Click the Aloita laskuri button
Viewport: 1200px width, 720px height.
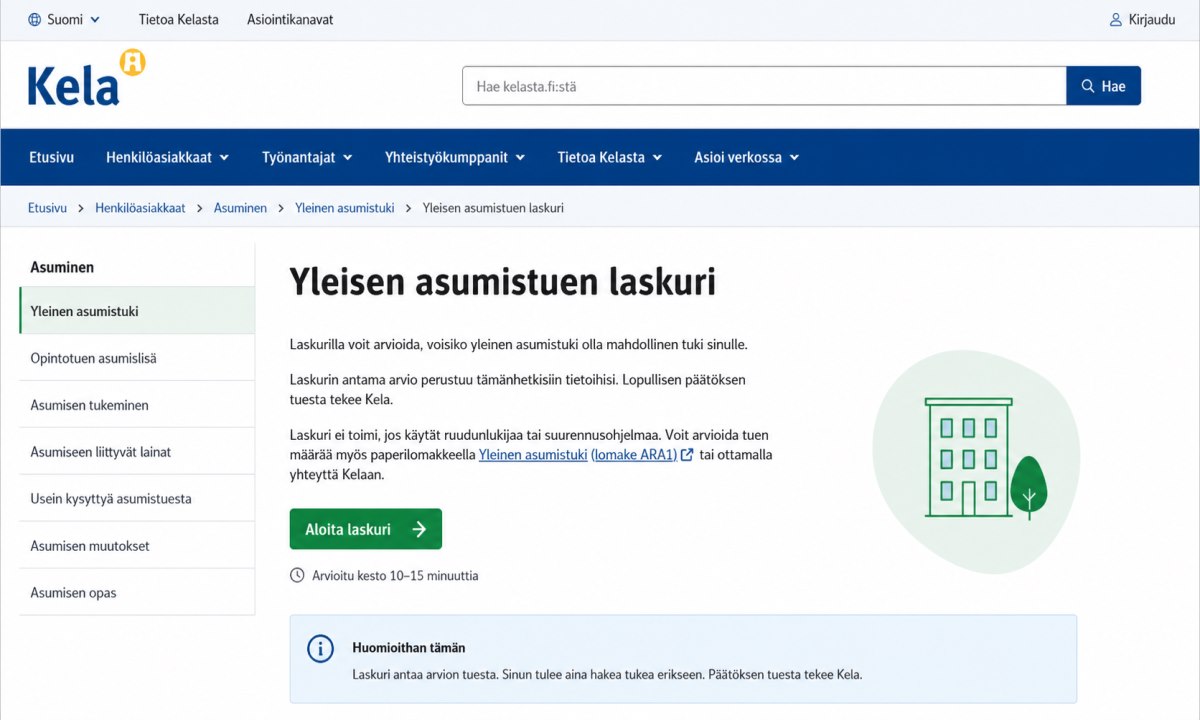point(366,529)
